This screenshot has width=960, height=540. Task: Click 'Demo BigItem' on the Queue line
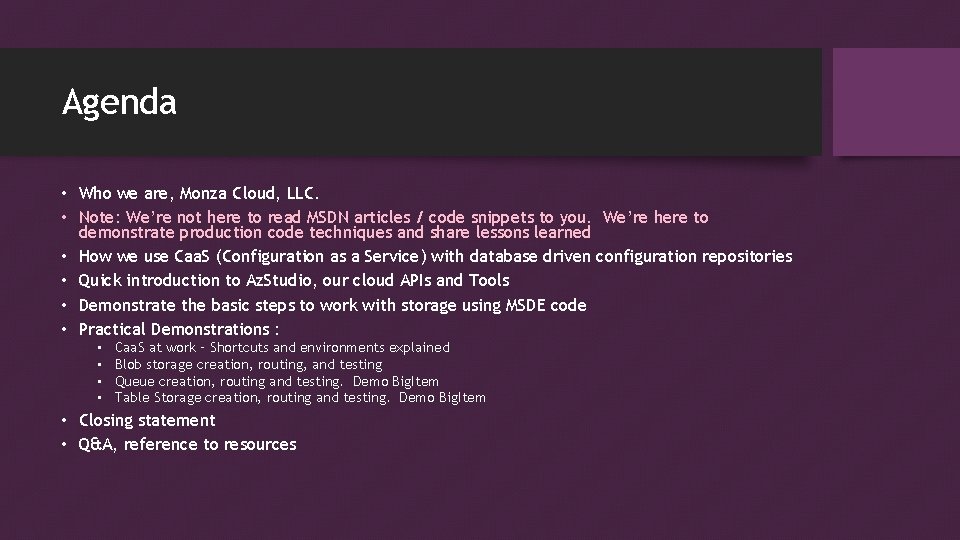click(396, 381)
